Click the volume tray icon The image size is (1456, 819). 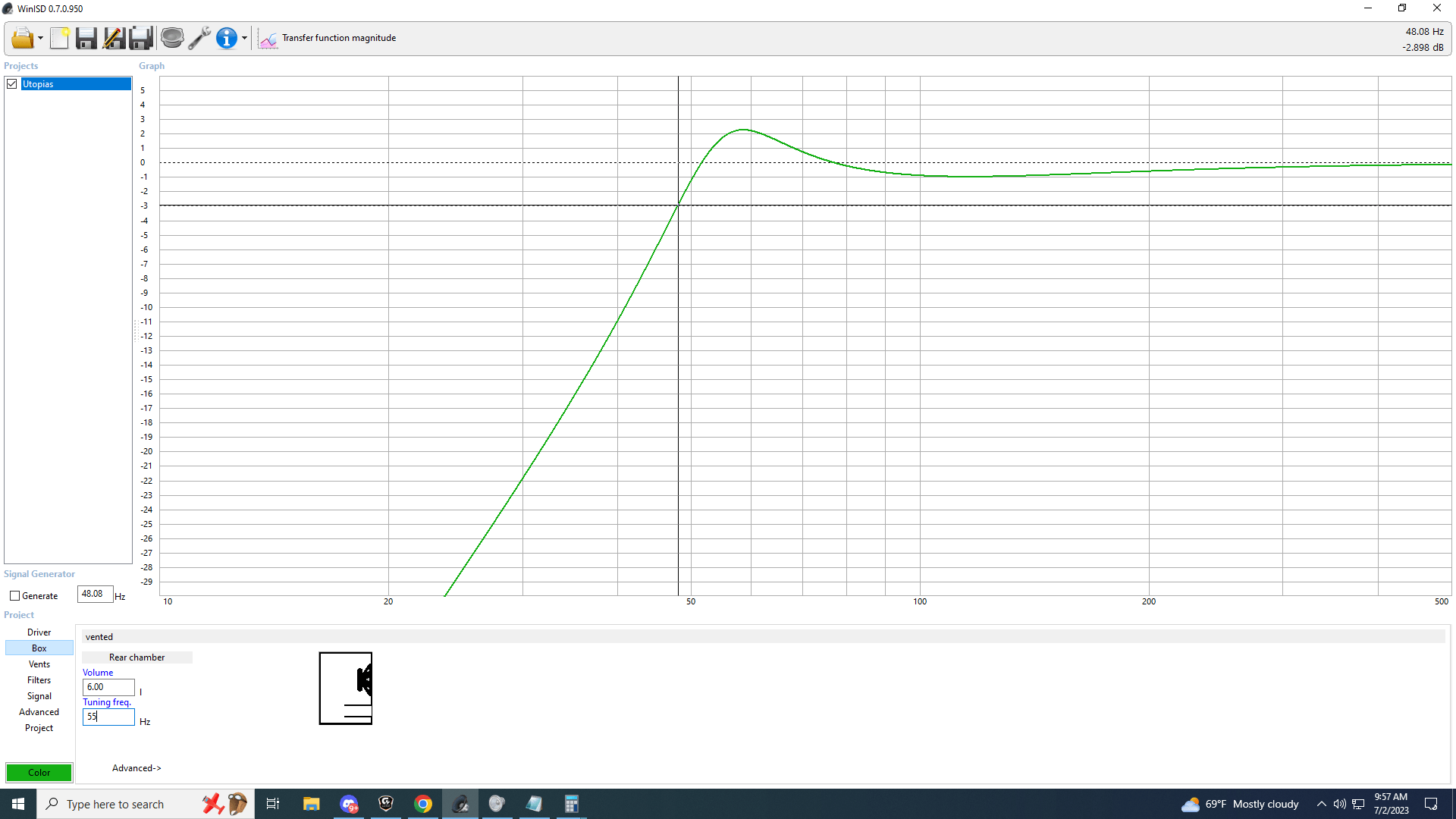pyautogui.click(x=1340, y=804)
